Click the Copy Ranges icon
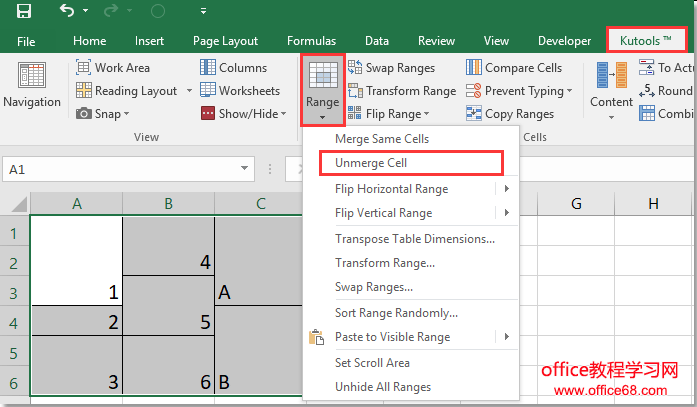 (x=474, y=114)
